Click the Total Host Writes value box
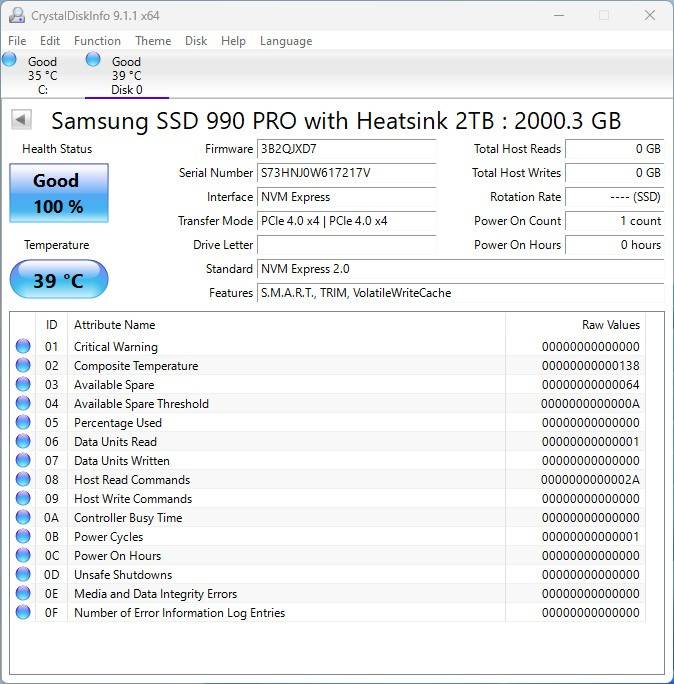674x684 pixels. 615,173
